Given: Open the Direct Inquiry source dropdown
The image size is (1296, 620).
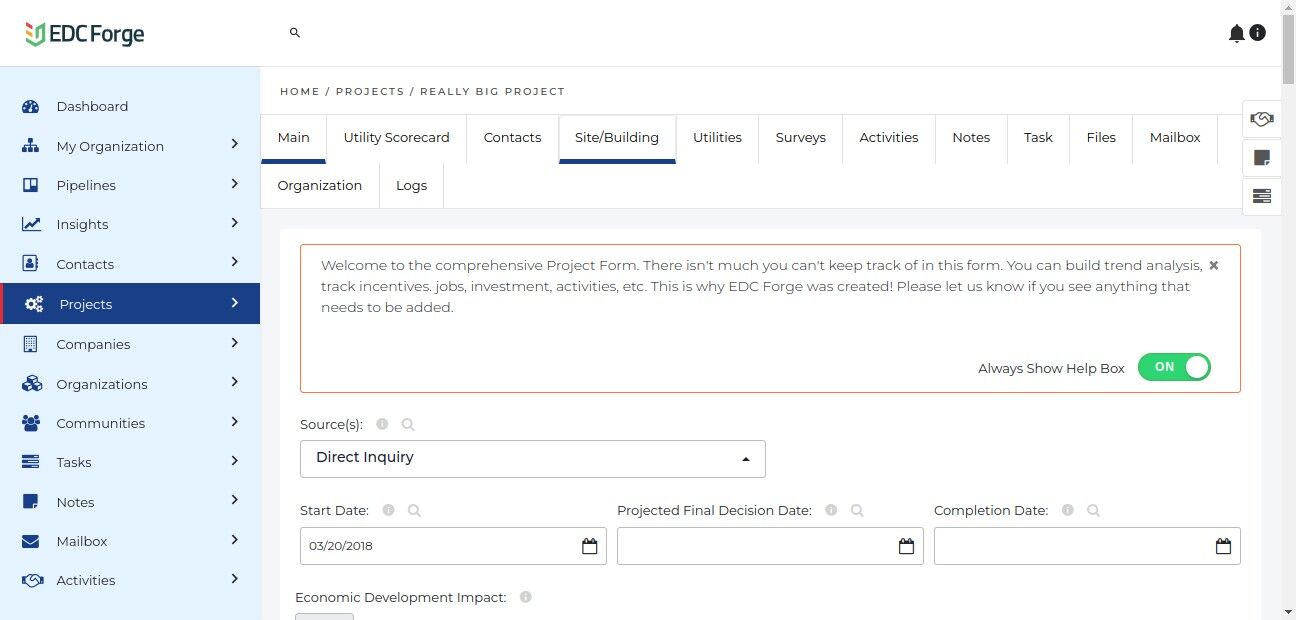Looking at the screenshot, I should (x=532, y=458).
